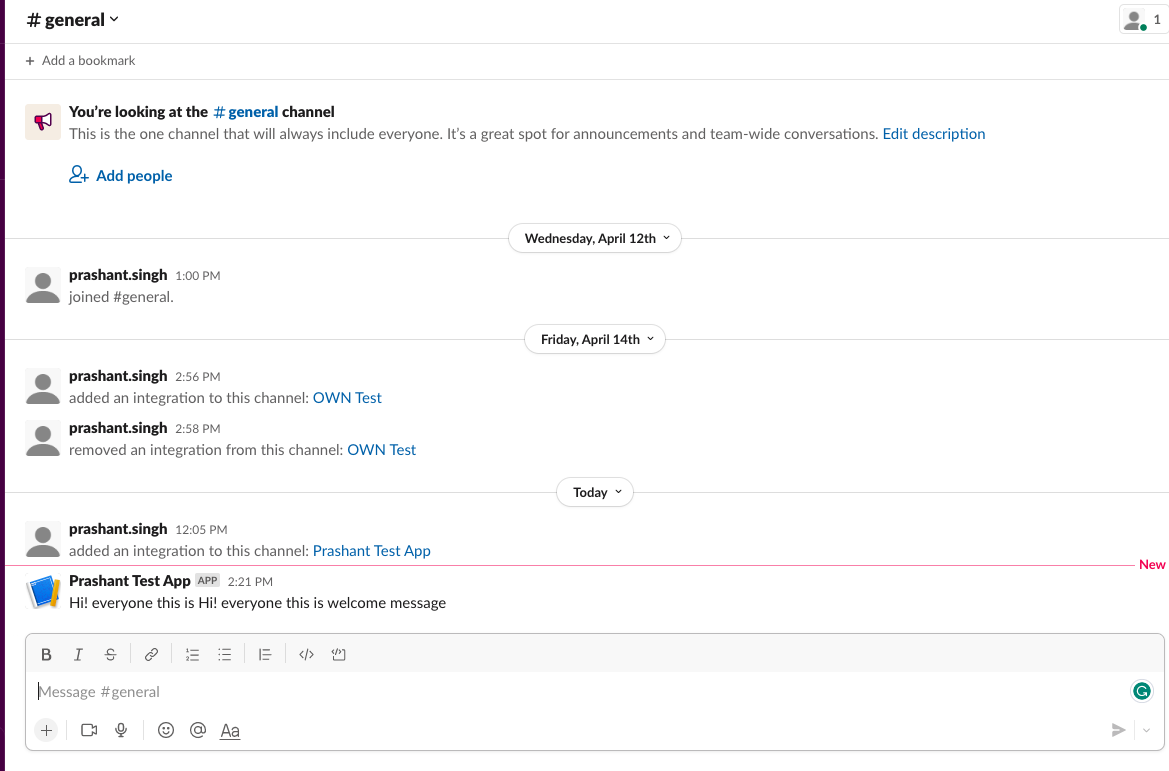Mention a teammate with the @ icon
Image resolution: width=1169 pixels, height=771 pixels.
198,730
